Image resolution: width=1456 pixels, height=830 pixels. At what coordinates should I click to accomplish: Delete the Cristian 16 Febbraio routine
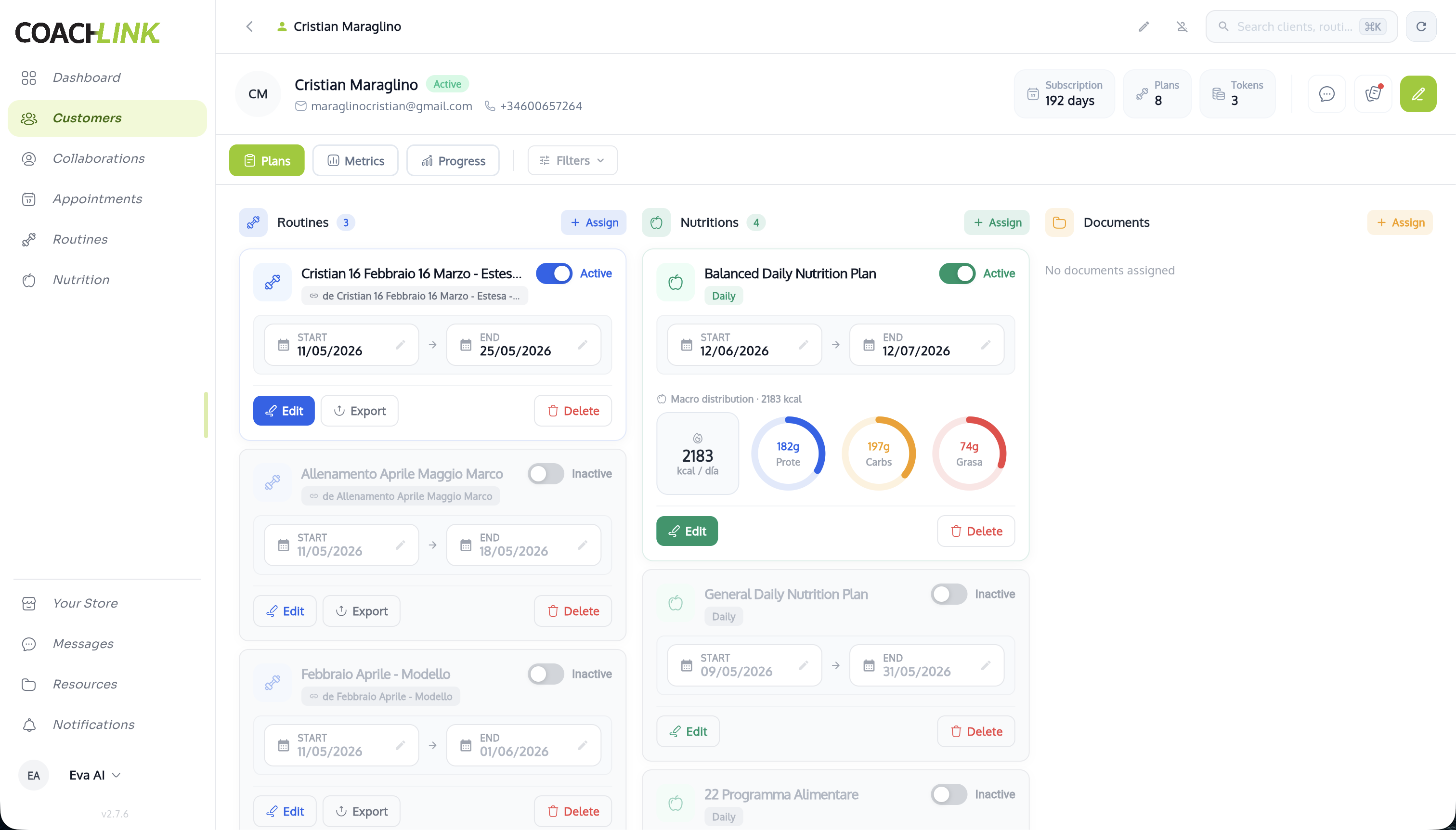point(572,411)
